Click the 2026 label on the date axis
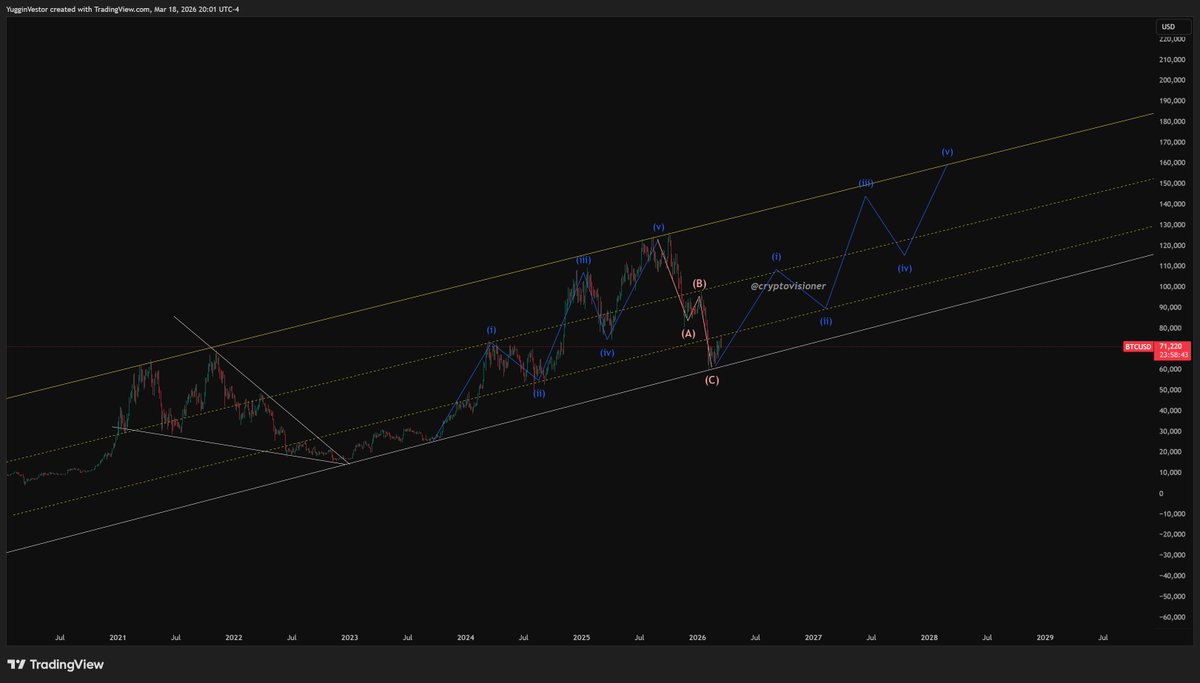Screen dimensions: 1200x683 pos(695,637)
